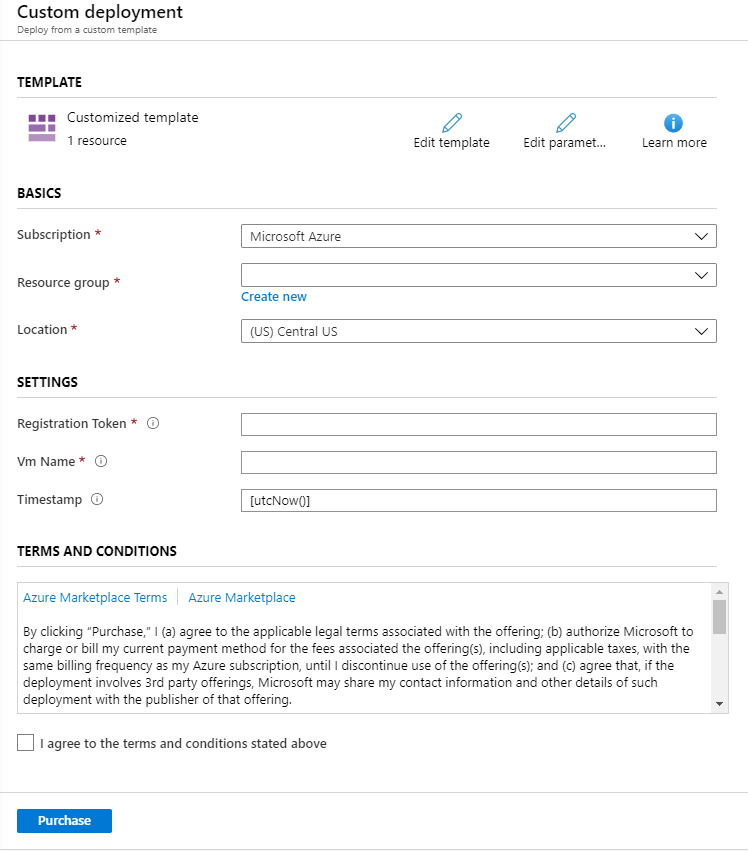Click the Registration Token input field
The width and height of the screenshot is (748, 851).
coord(478,425)
